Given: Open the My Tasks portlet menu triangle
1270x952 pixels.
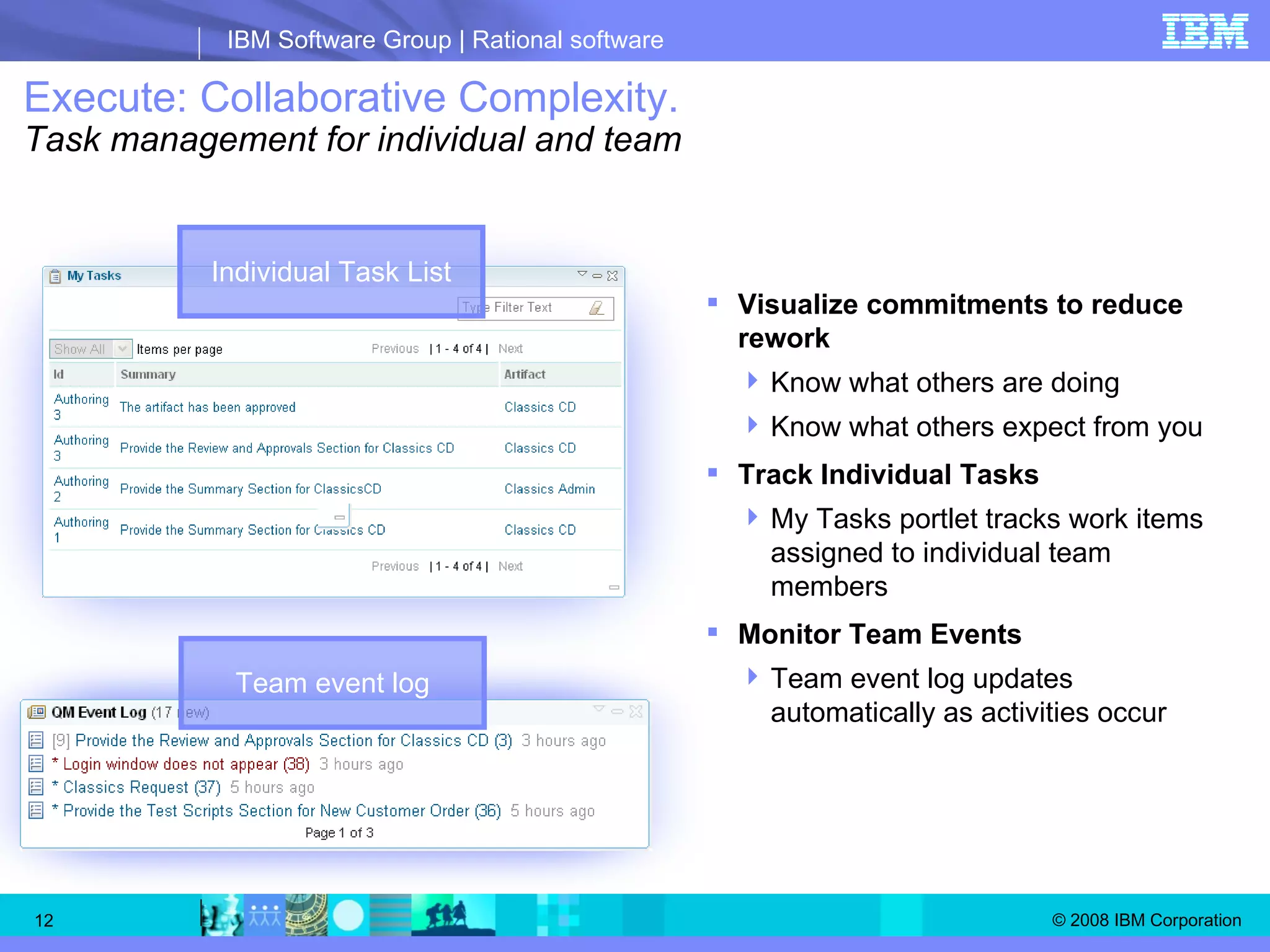Looking at the screenshot, I should [582, 274].
